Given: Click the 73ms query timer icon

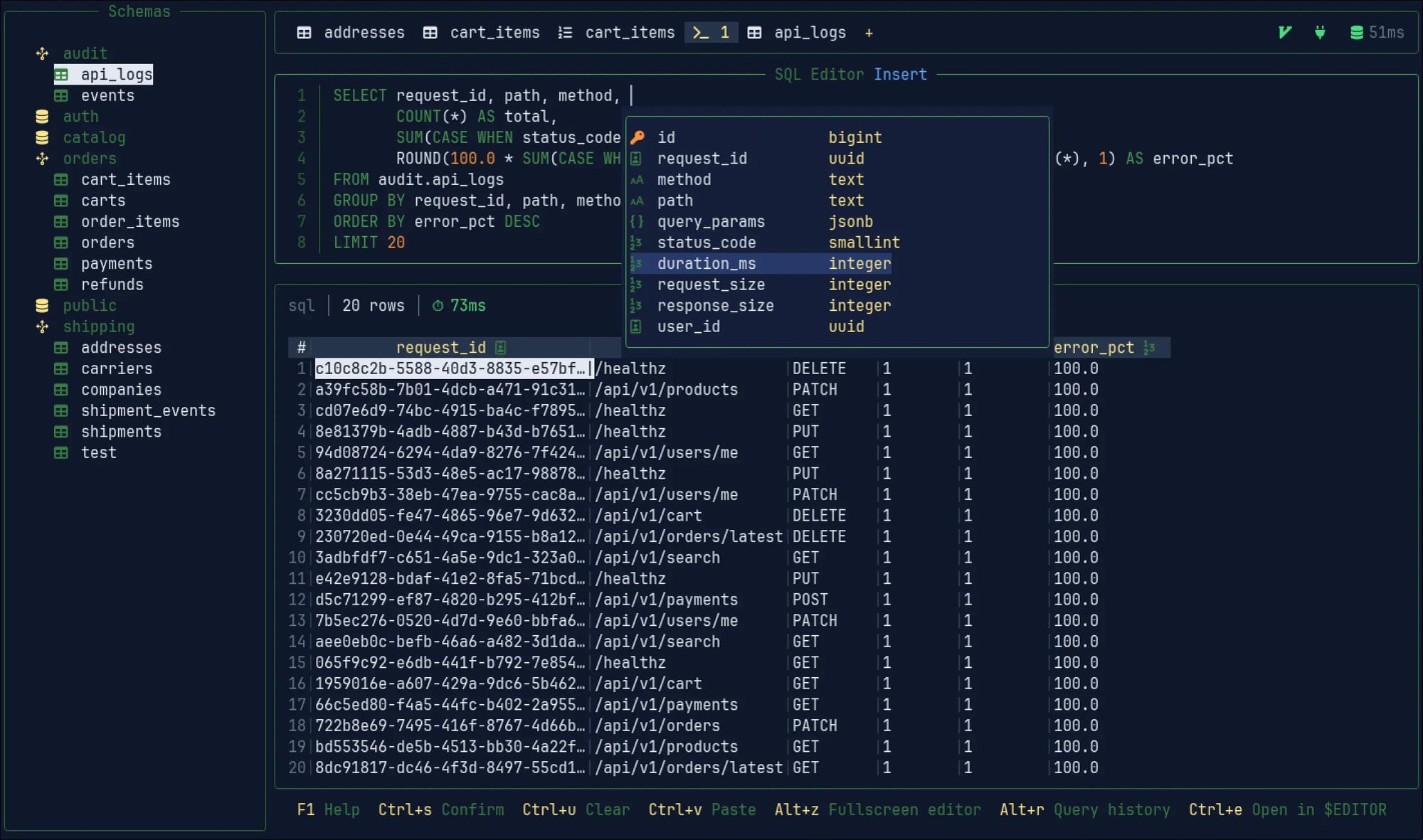Looking at the screenshot, I should 438,306.
